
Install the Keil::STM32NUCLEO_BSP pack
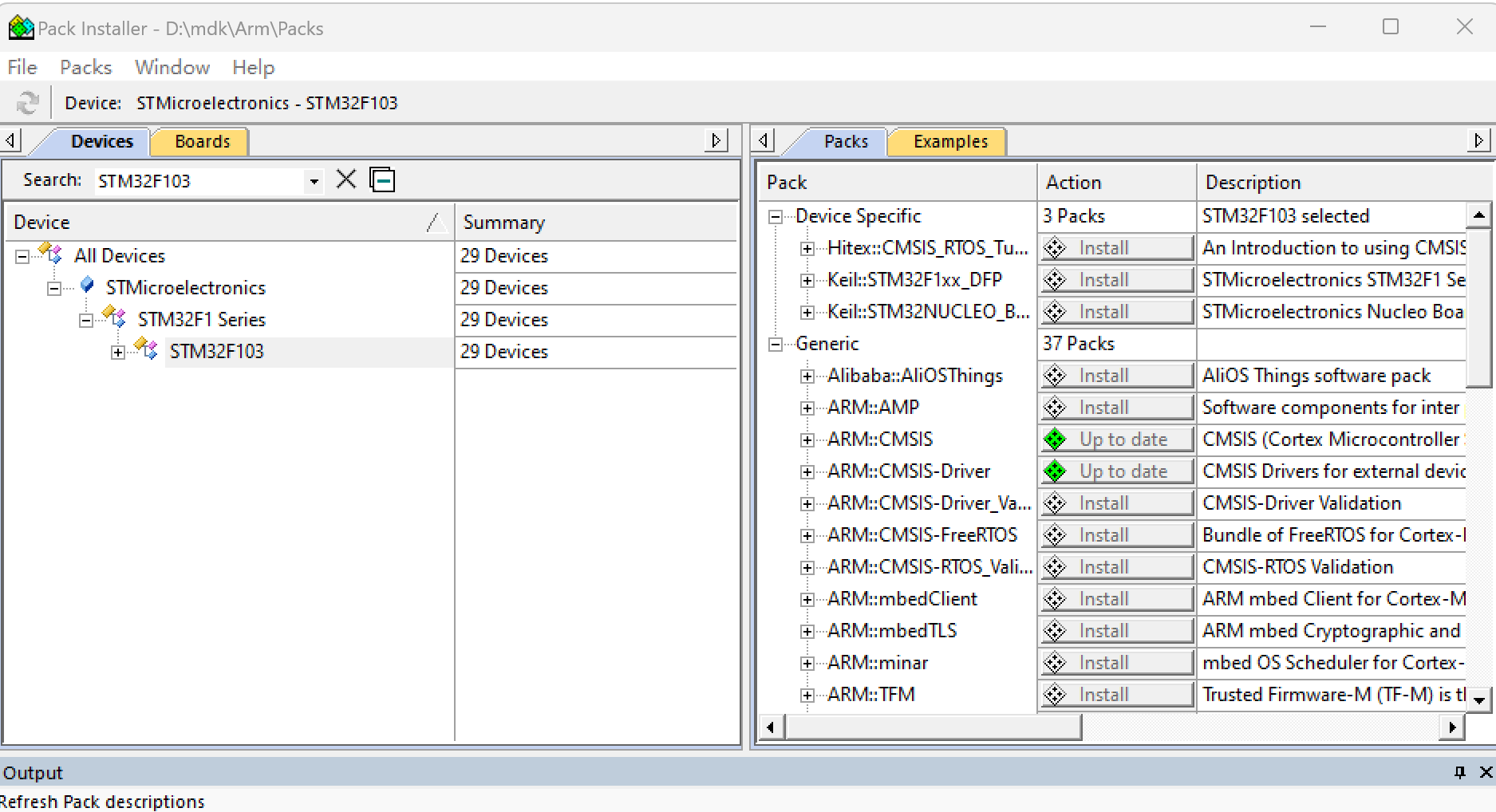click(x=1116, y=312)
